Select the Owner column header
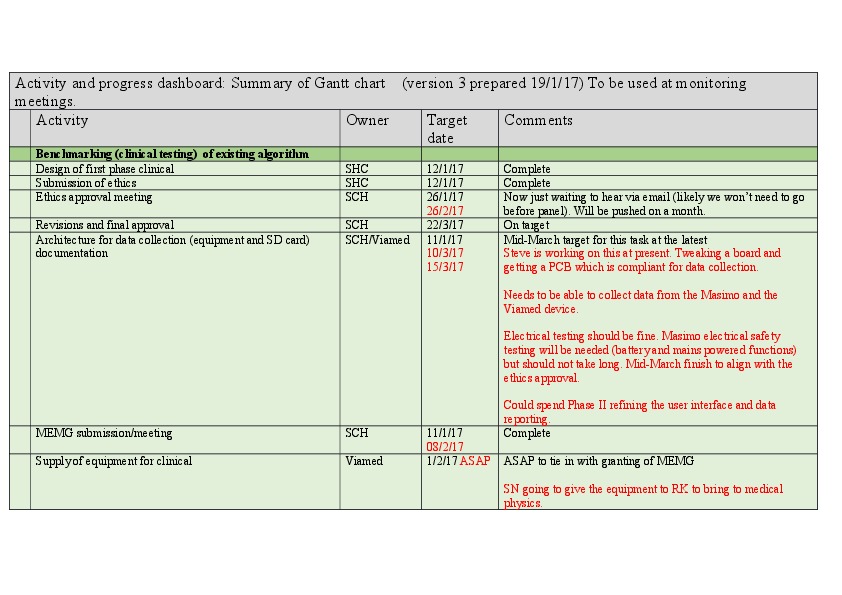842x595 pixels. pyautogui.click(x=367, y=121)
